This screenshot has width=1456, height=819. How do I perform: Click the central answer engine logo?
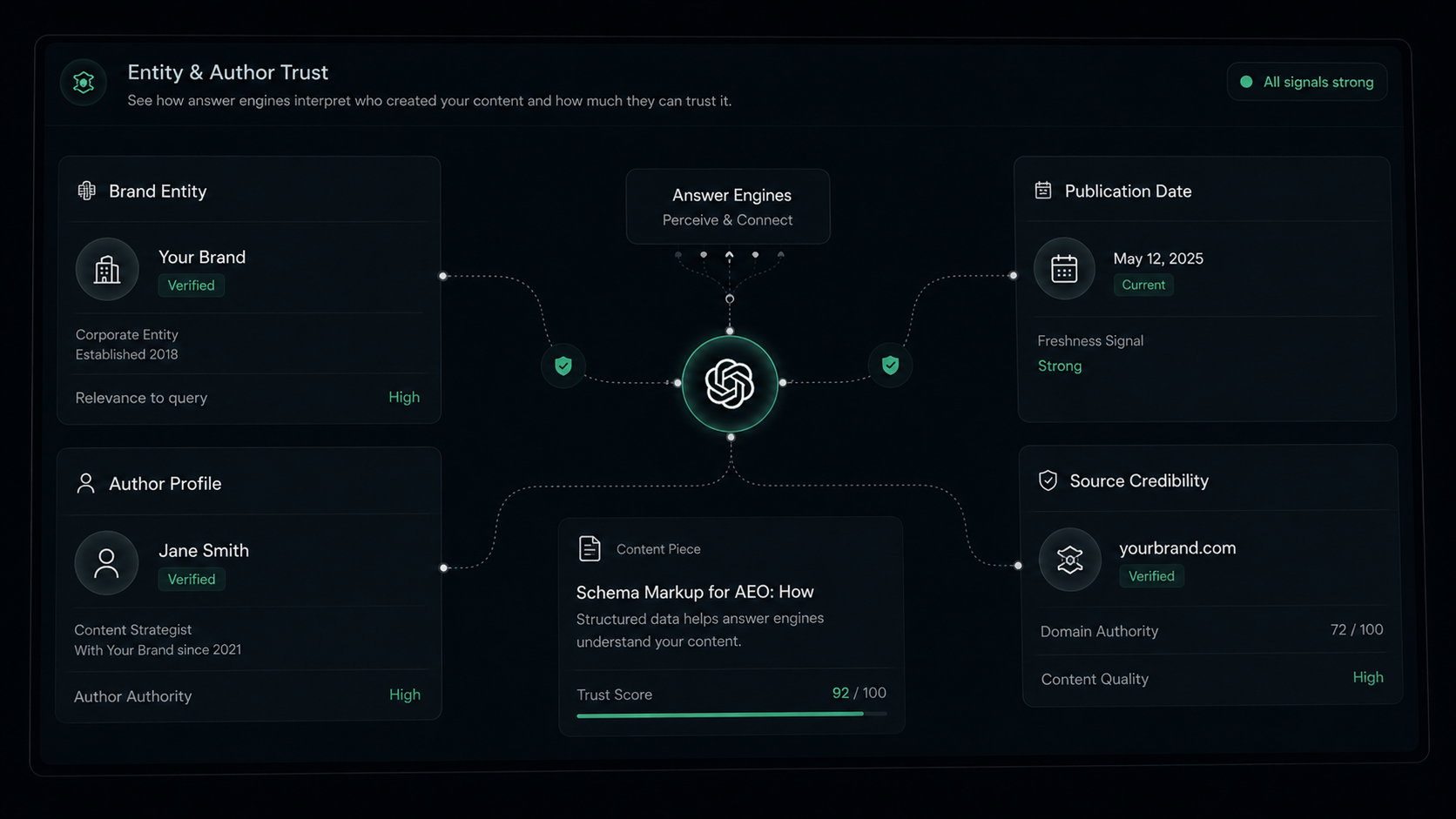pyautogui.click(x=730, y=384)
